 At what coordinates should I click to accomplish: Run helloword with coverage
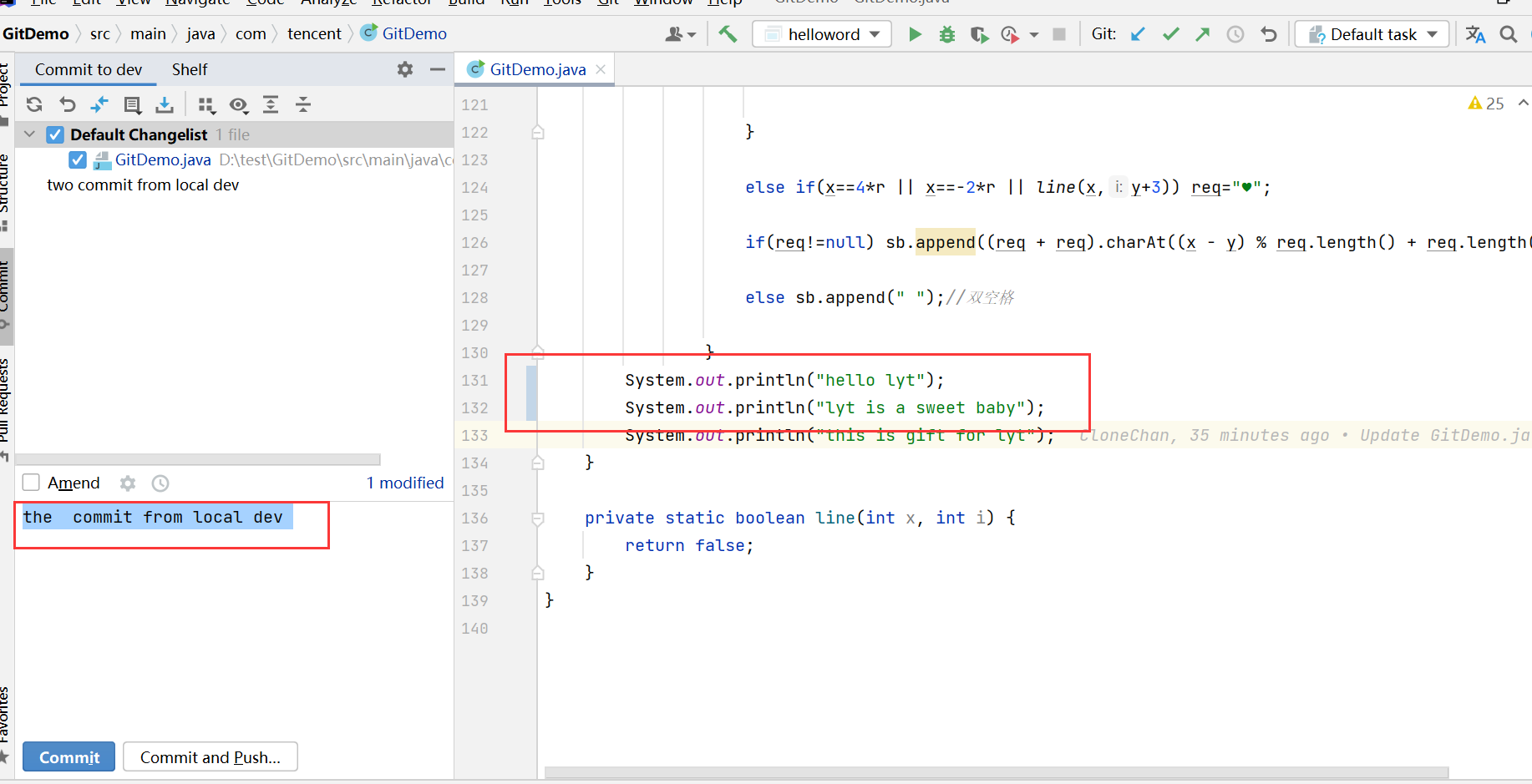click(979, 34)
